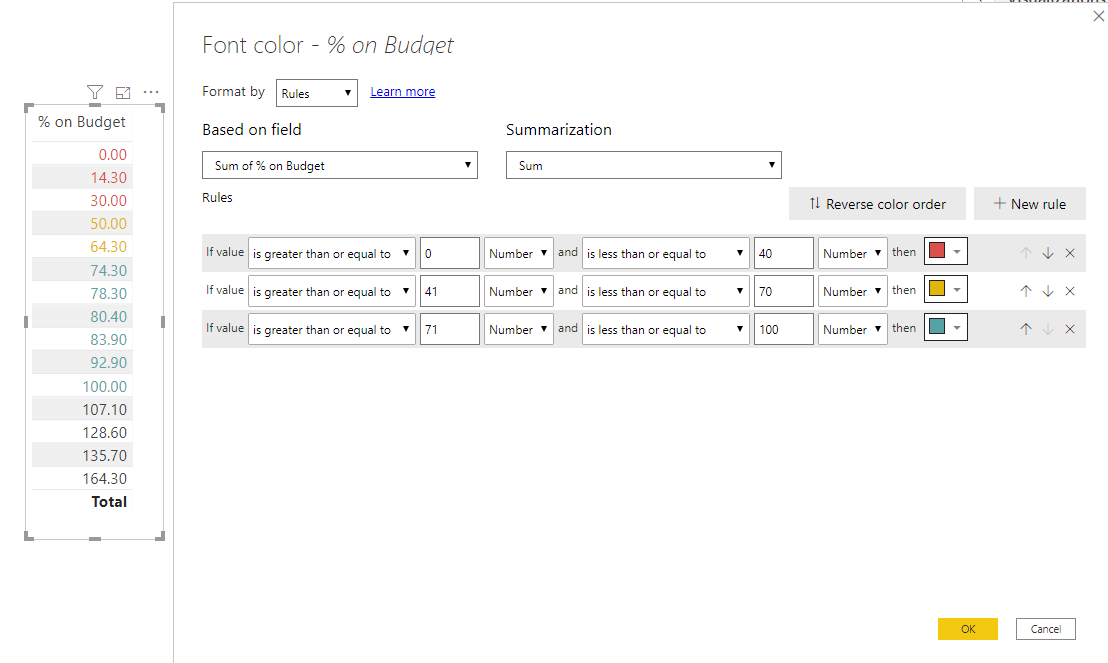The width and height of the screenshot is (1108, 663).
Task: Edit the first rule's maximum value 40
Action: [x=784, y=253]
